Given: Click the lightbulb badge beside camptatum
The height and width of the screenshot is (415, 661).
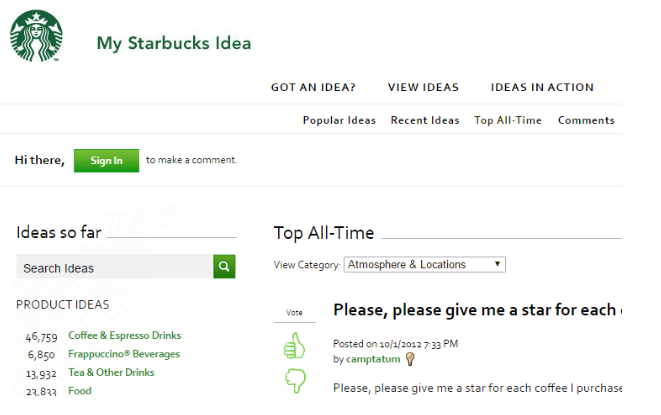Looking at the screenshot, I should click(x=409, y=358).
